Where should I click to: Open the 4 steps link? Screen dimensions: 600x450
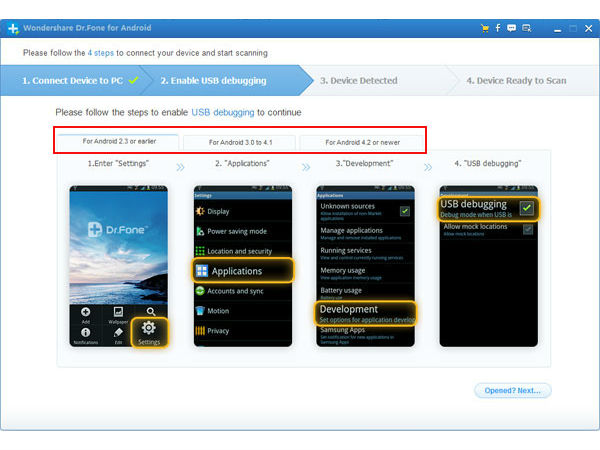101,53
